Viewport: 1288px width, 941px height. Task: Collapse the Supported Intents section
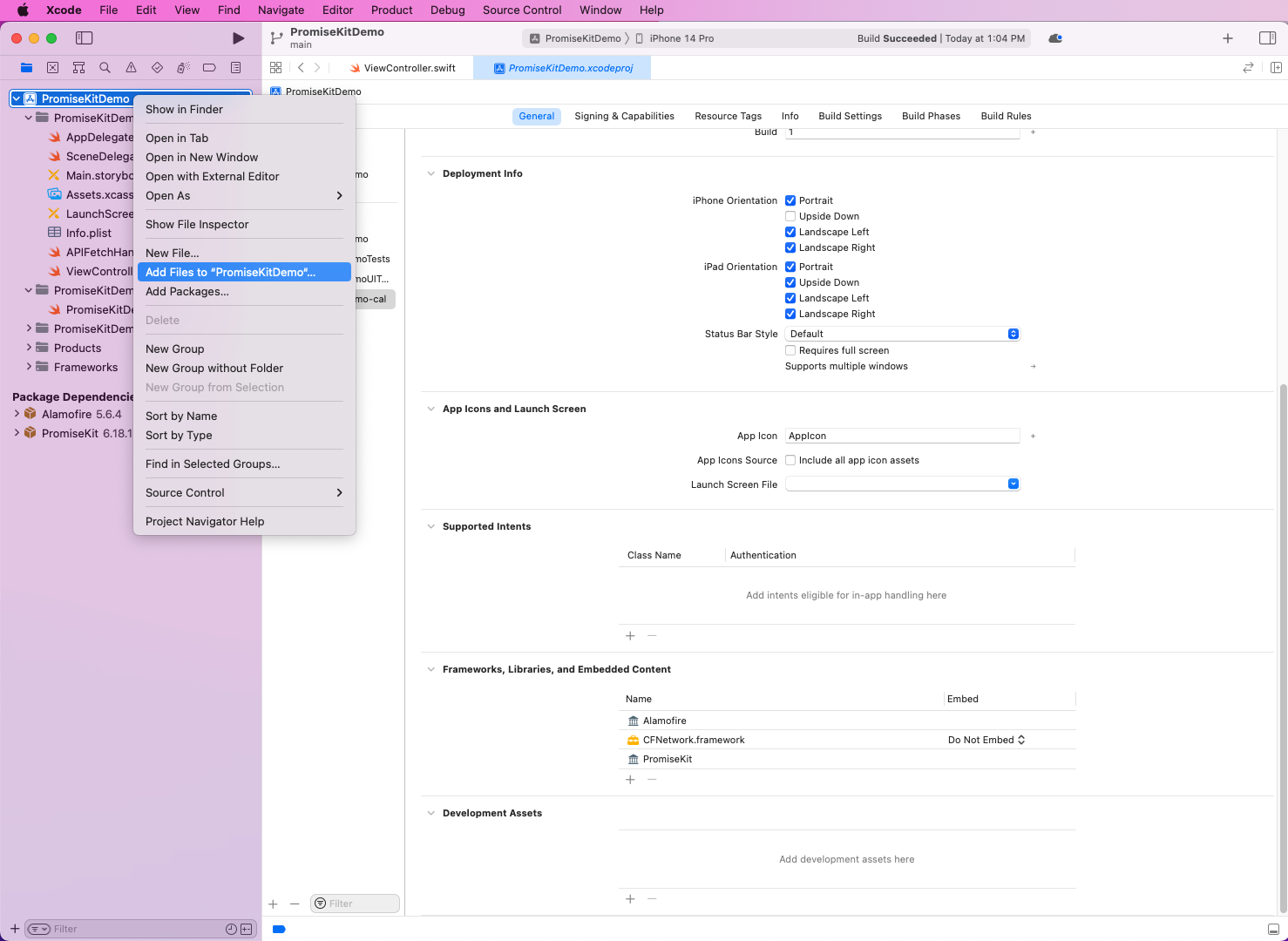pyautogui.click(x=430, y=526)
